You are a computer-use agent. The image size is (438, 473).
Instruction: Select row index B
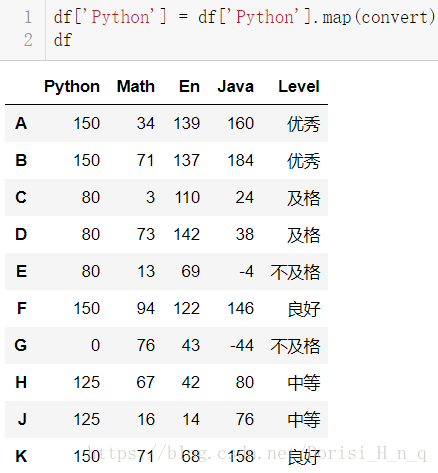(x=21, y=160)
